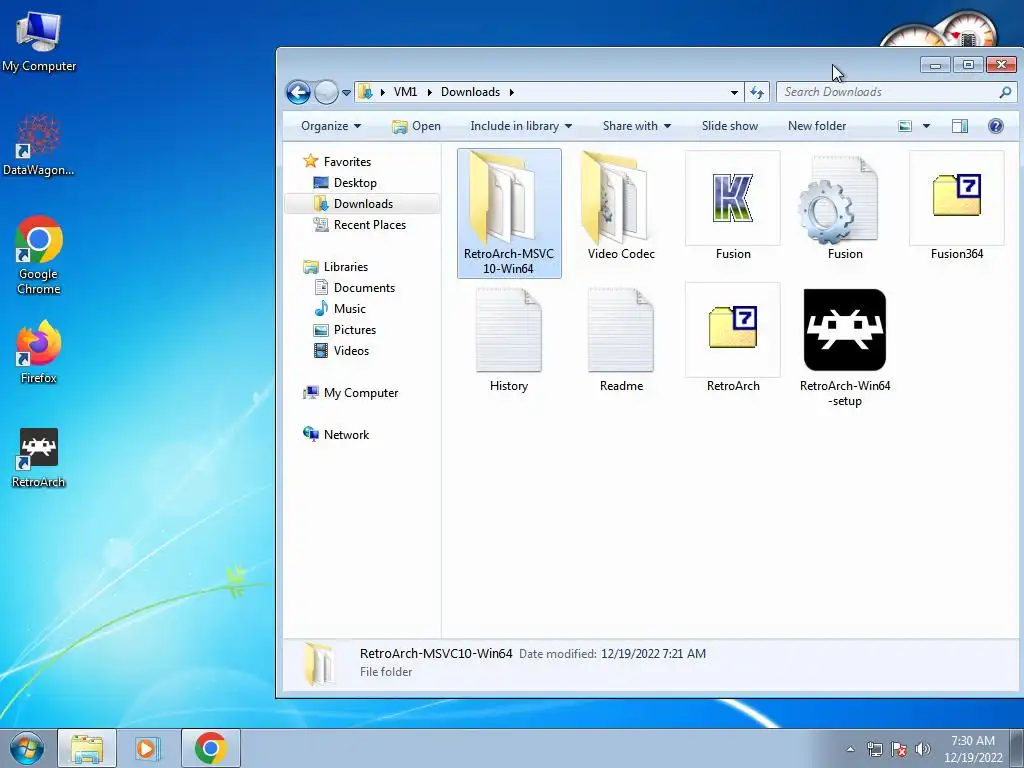Show hidden tray icons arrow
1024x768 pixels.
[850, 749]
